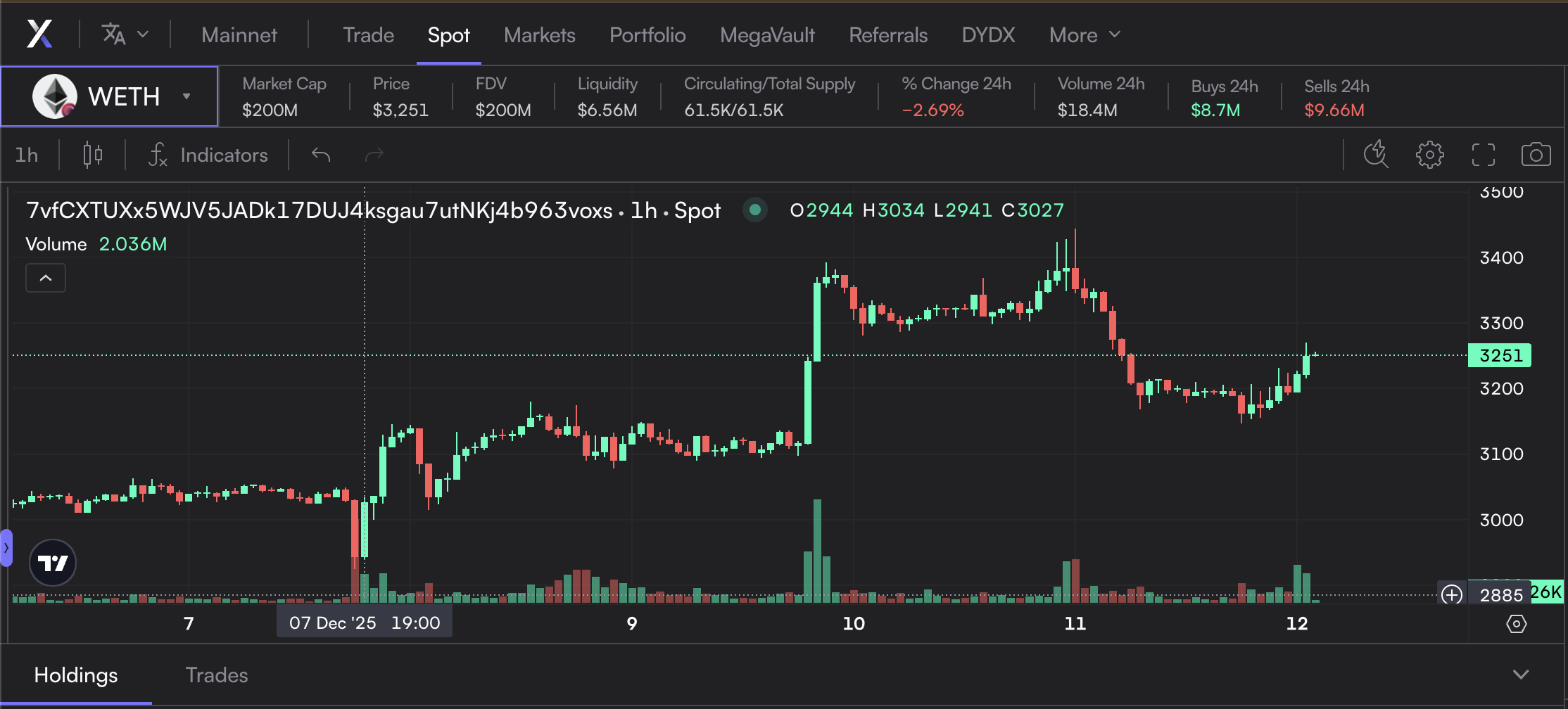This screenshot has height=709, width=1568.
Task: Expand the More menu
Action: 1085,34
